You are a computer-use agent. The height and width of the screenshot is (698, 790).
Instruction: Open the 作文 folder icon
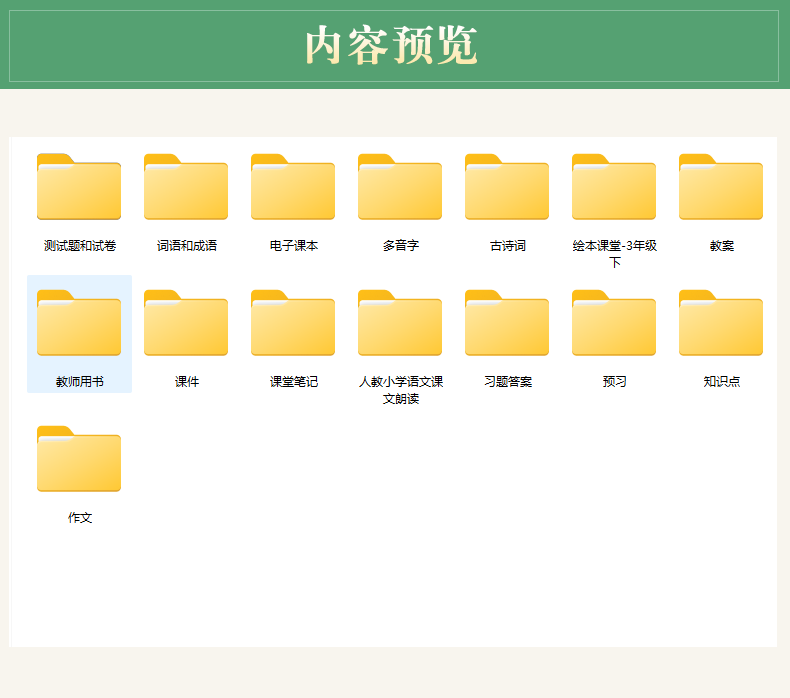click(x=79, y=459)
